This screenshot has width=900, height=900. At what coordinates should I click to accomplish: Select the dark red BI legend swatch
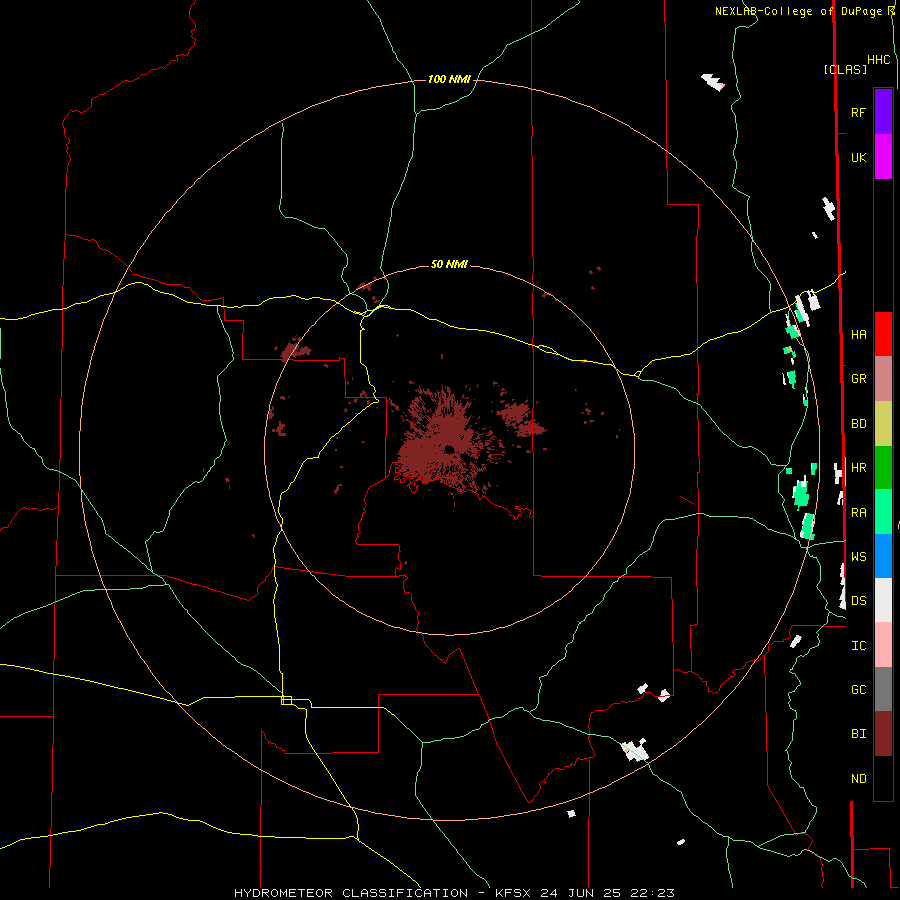(x=883, y=734)
